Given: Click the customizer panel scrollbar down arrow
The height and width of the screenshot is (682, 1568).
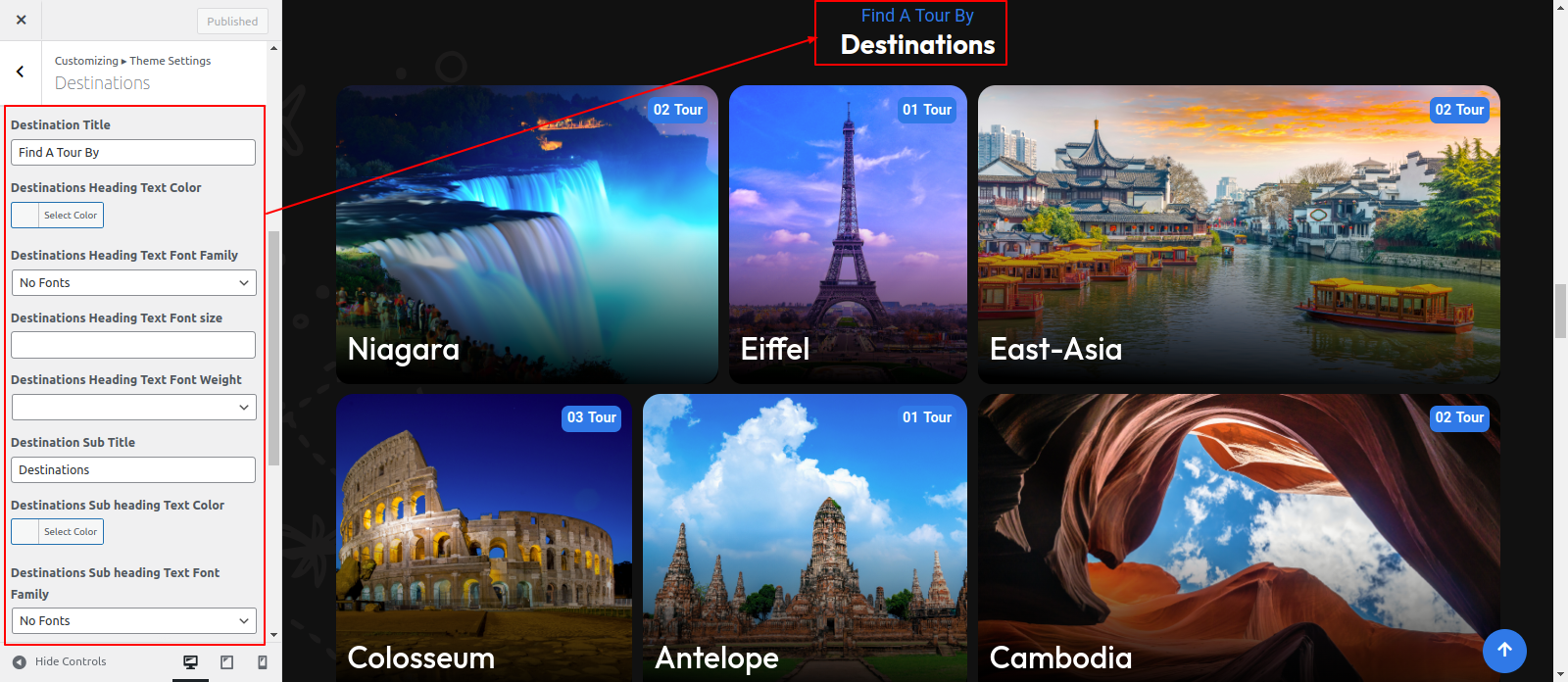Looking at the screenshot, I should [x=273, y=635].
